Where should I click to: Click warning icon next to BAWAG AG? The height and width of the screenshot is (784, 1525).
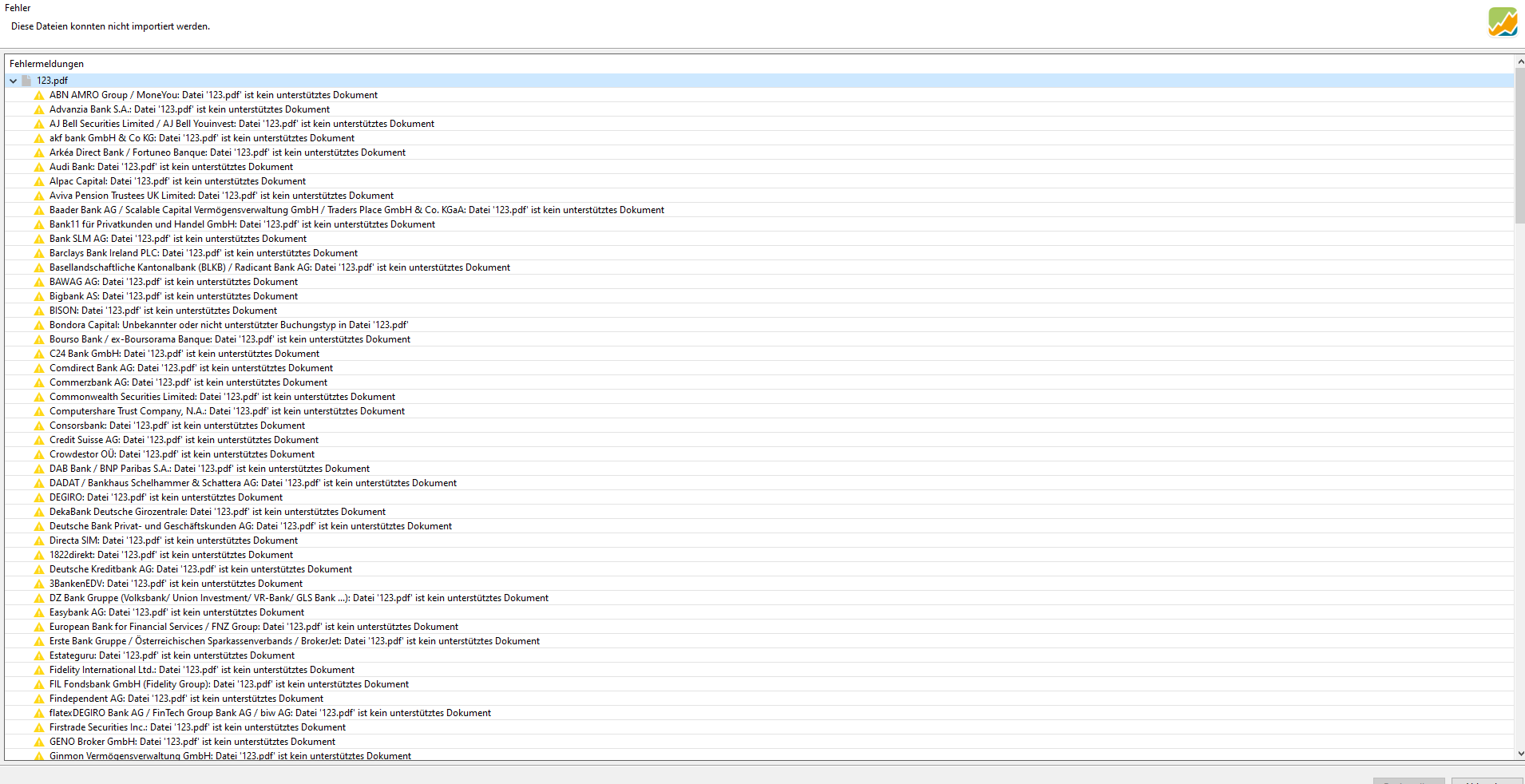click(39, 282)
